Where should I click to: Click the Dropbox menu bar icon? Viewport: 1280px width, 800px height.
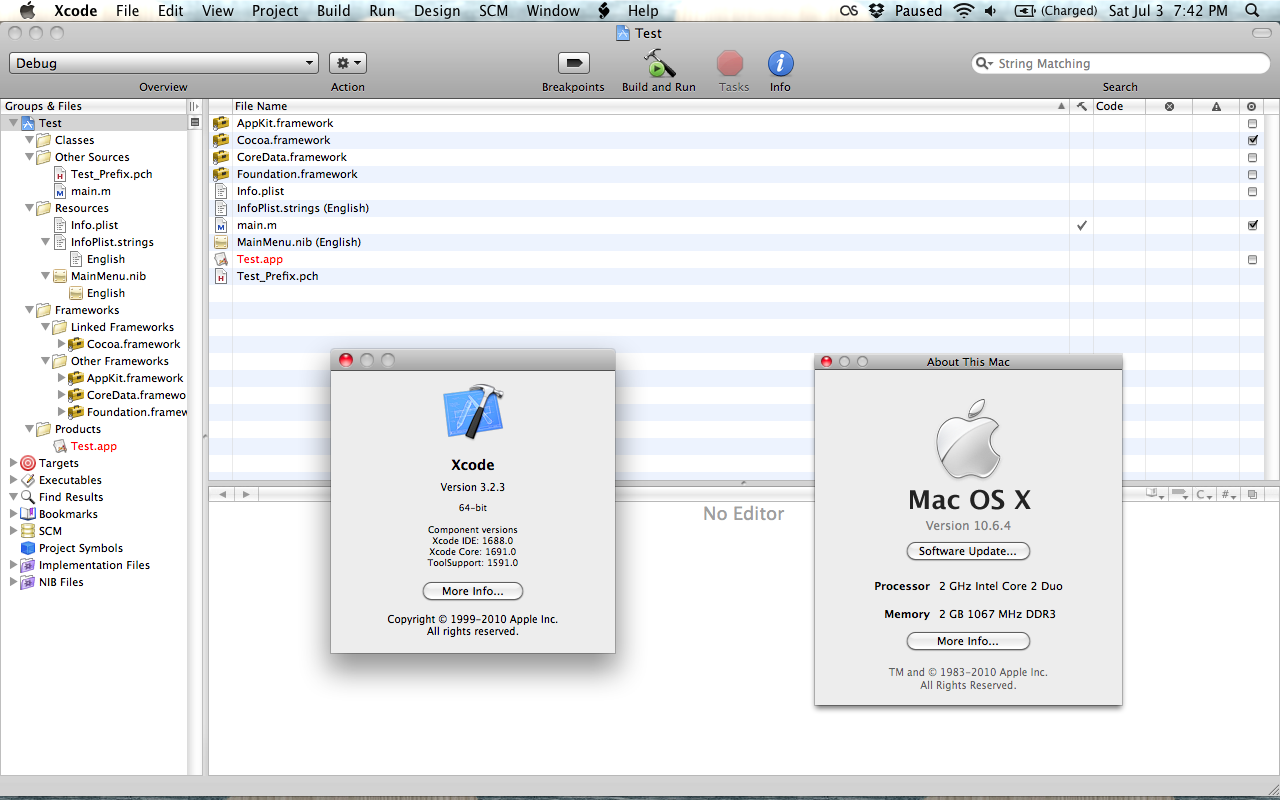[x=877, y=11]
